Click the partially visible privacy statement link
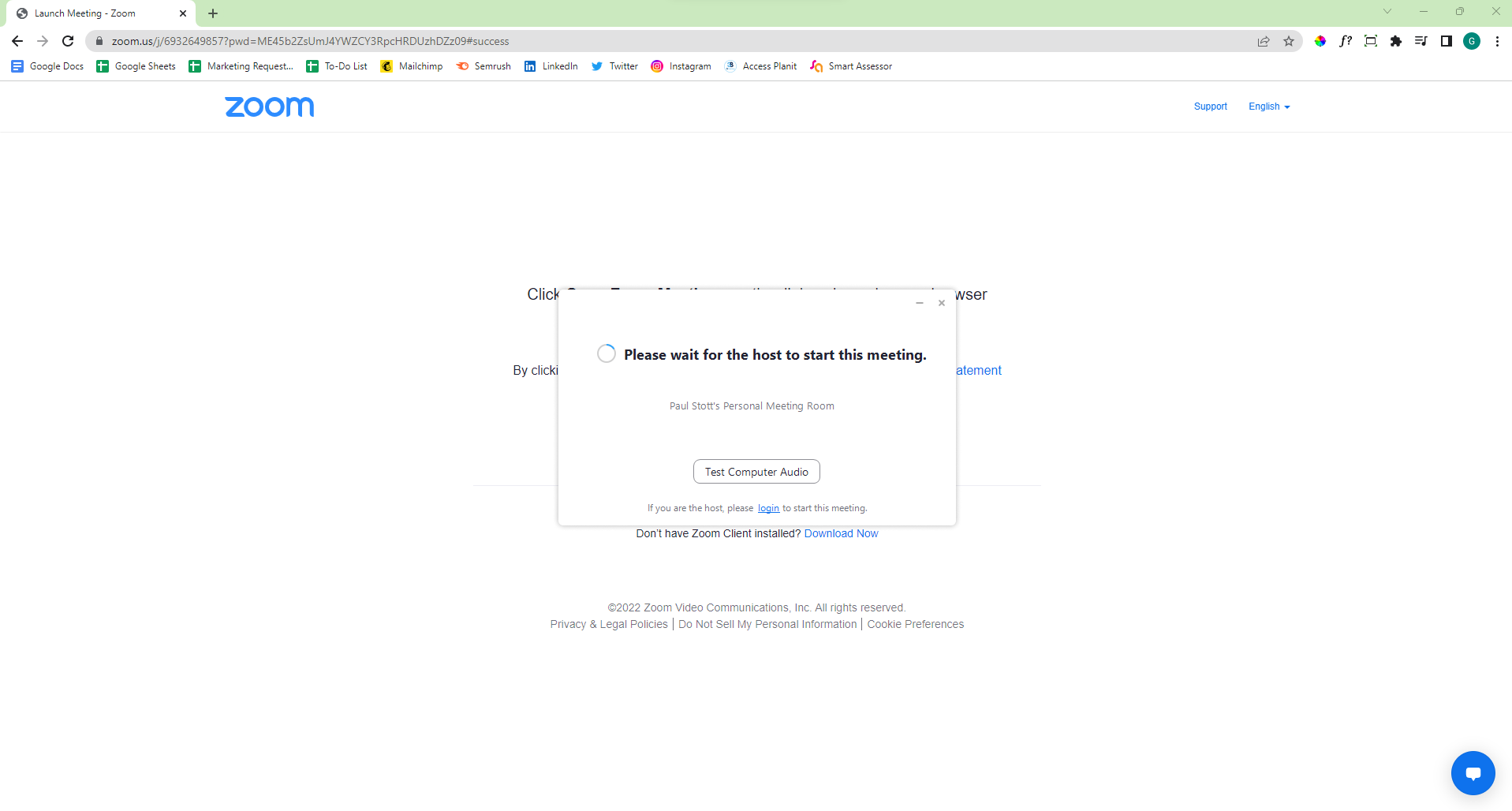 979,370
